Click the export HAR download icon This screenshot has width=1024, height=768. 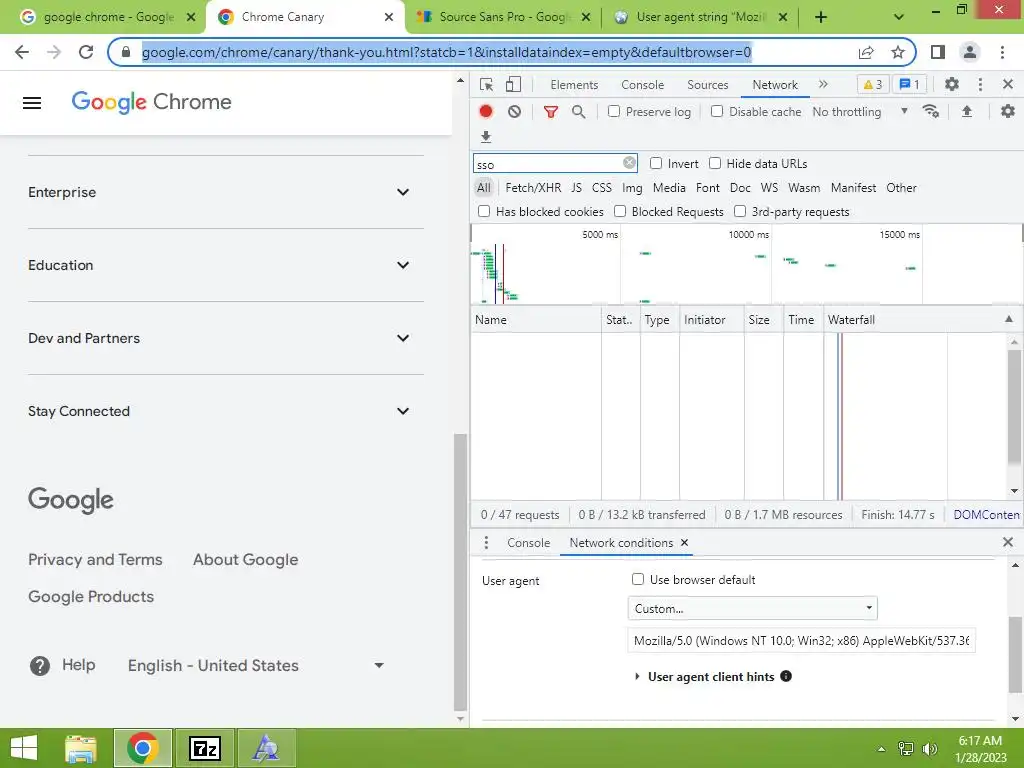point(485,136)
